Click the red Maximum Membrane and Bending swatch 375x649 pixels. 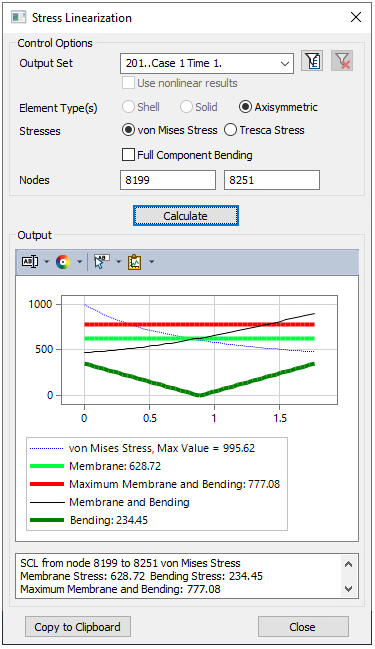pos(47,484)
